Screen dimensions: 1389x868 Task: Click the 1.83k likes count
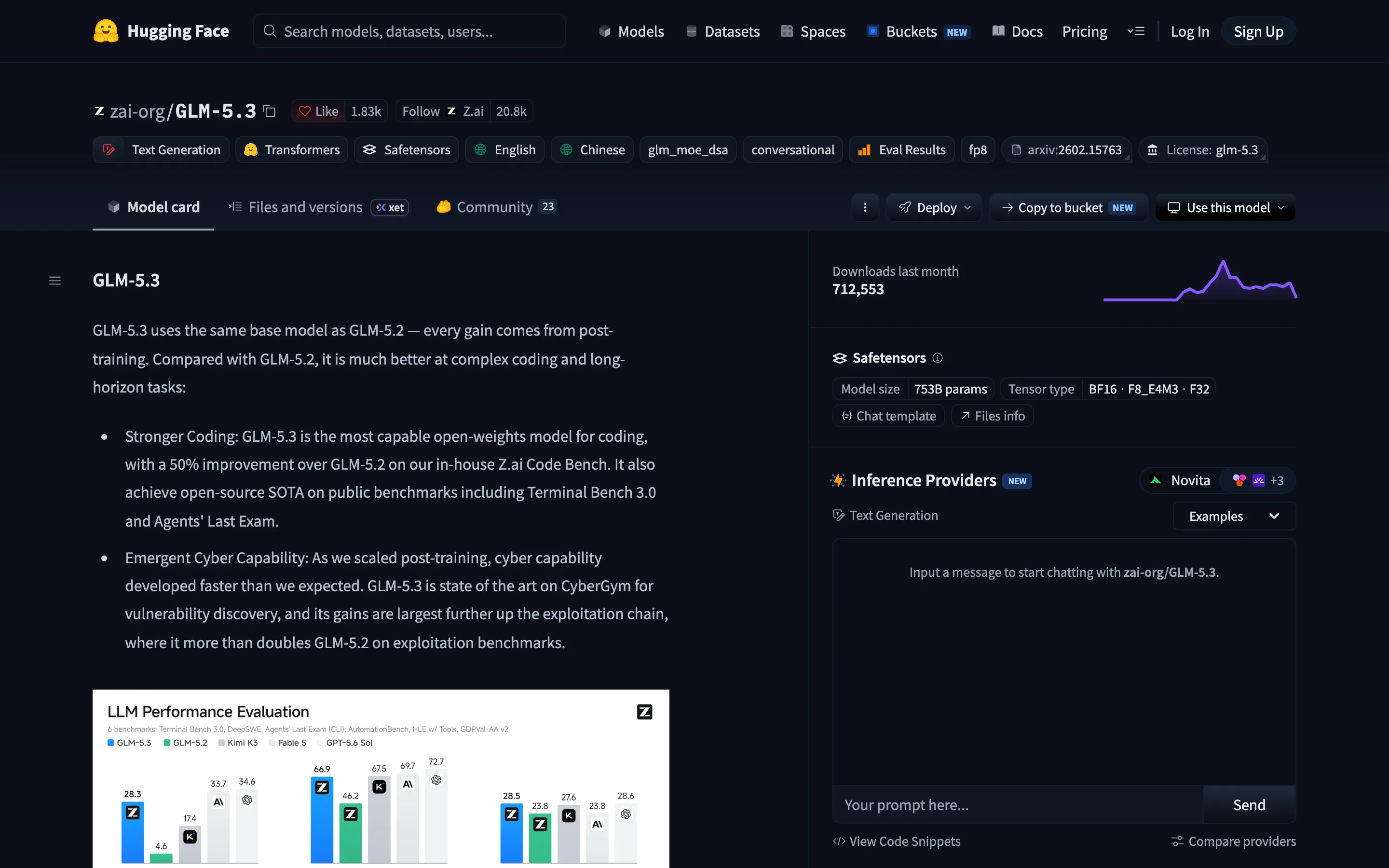pyautogui.click(x=366, y=111)
